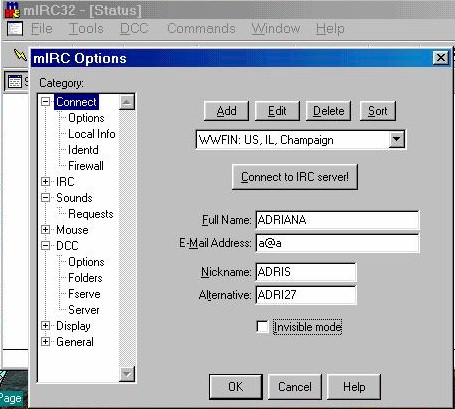Click the lightning bolt connect toolbar icon
This screenshot has height=409, width=455.
20,55
